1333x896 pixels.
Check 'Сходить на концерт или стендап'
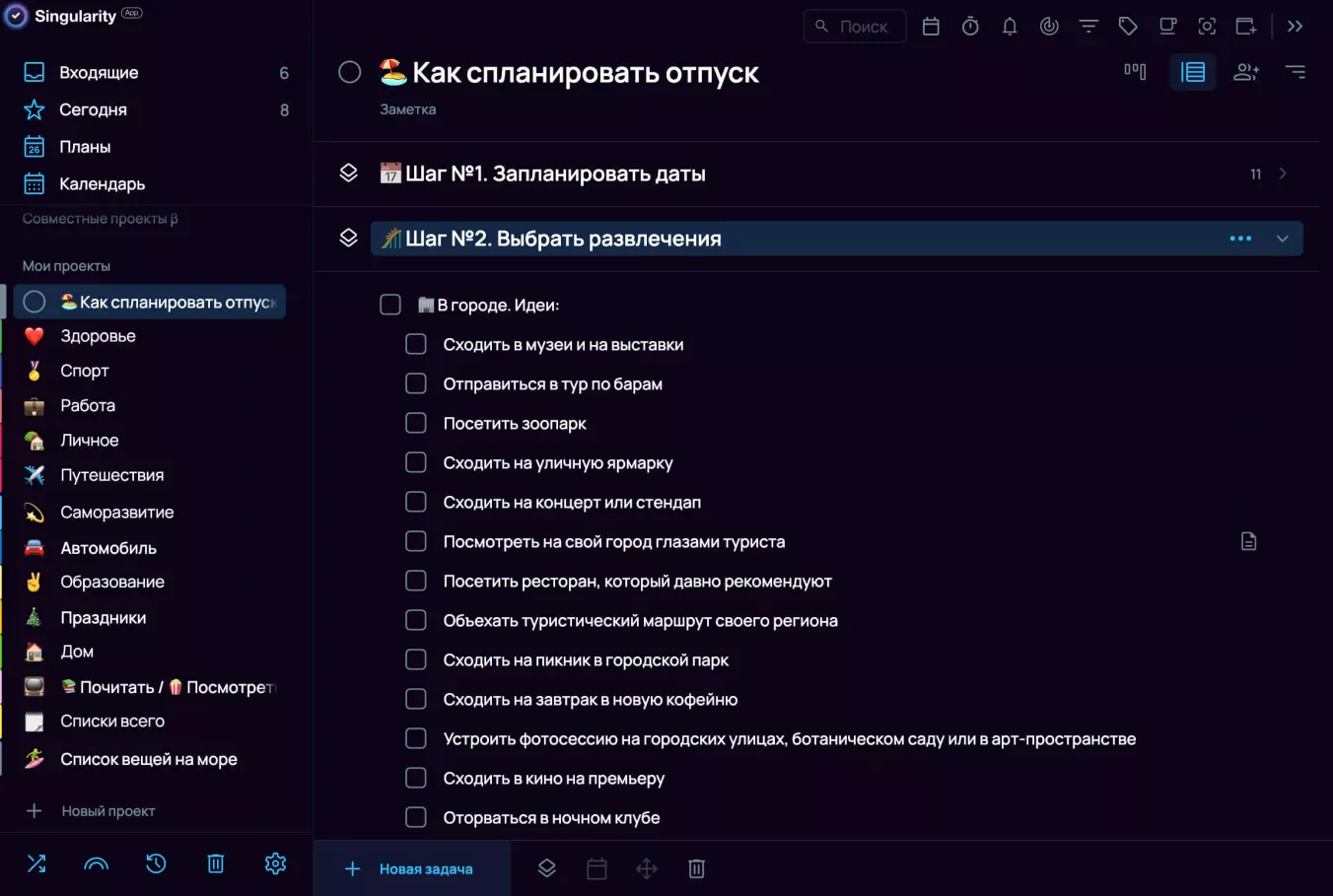[416, 502]
